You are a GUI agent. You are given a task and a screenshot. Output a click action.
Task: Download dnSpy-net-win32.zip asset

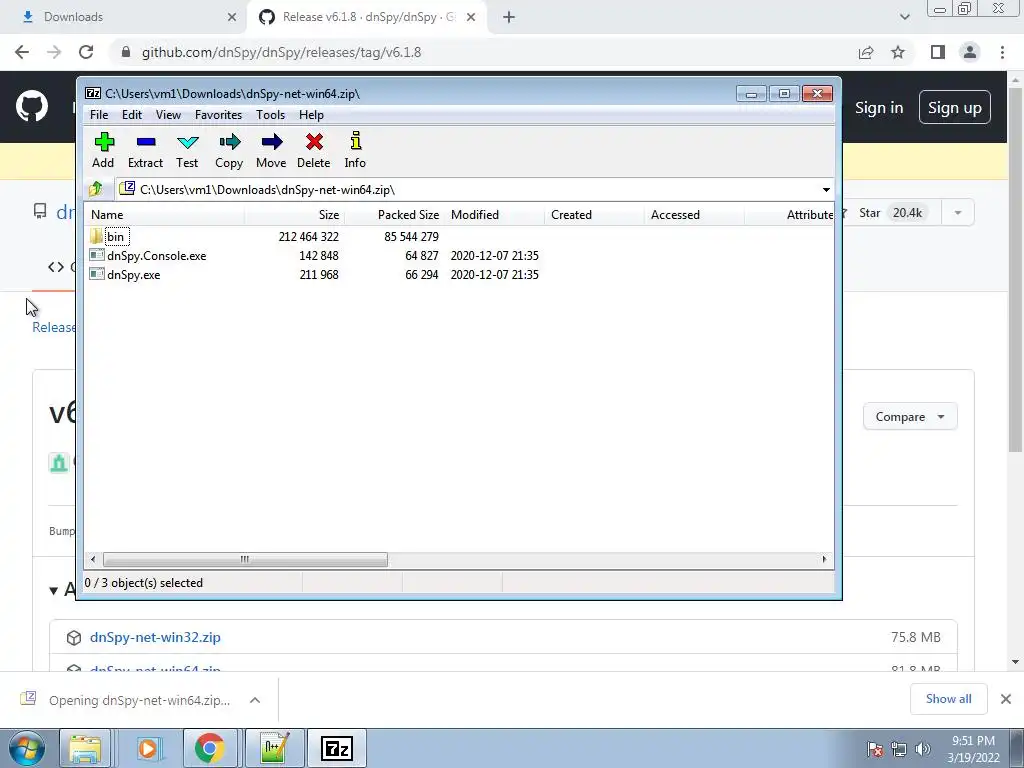pos(155,637)
